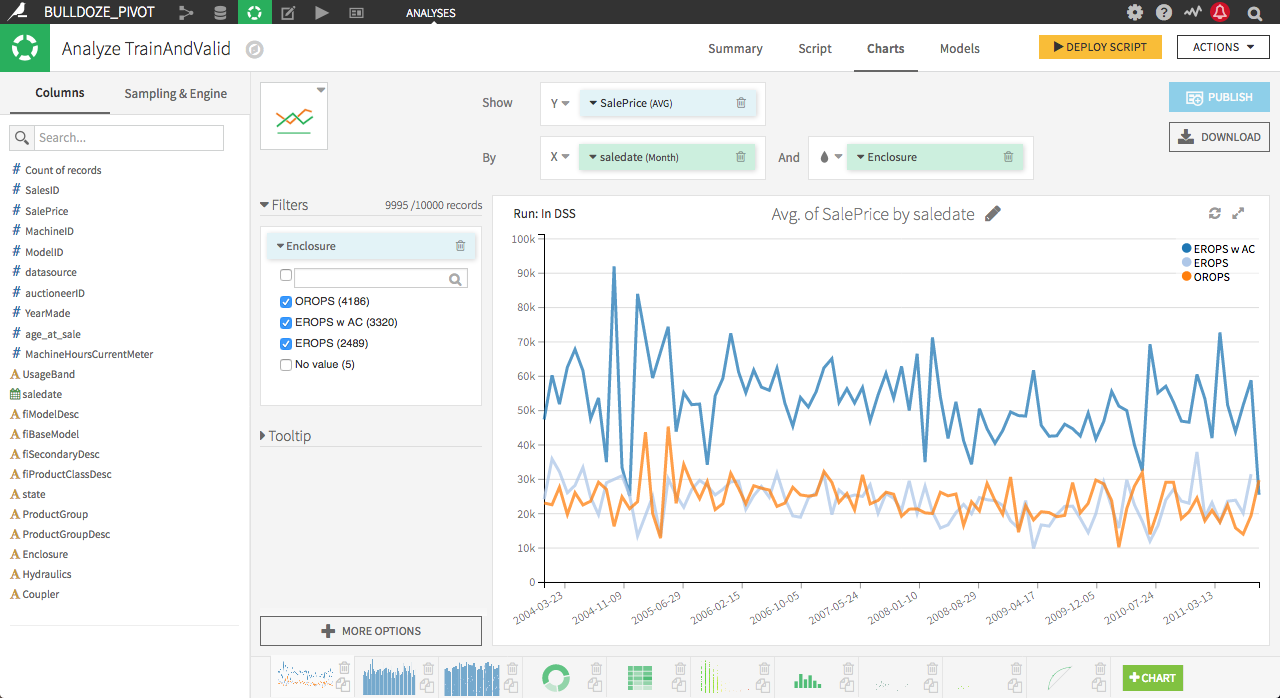Image resolution: width=1280 pixels, height=698 pixels.
Task: Click the DEPLOY SCRIPT button
Action: (1100, 47)
